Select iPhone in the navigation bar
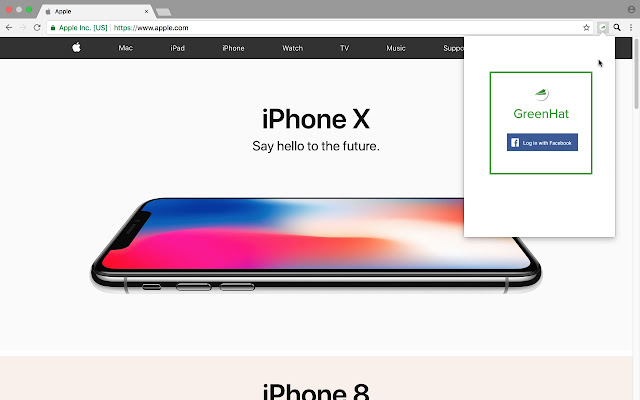The height and width of the screenshot is (400, 640). coord(233,48)
